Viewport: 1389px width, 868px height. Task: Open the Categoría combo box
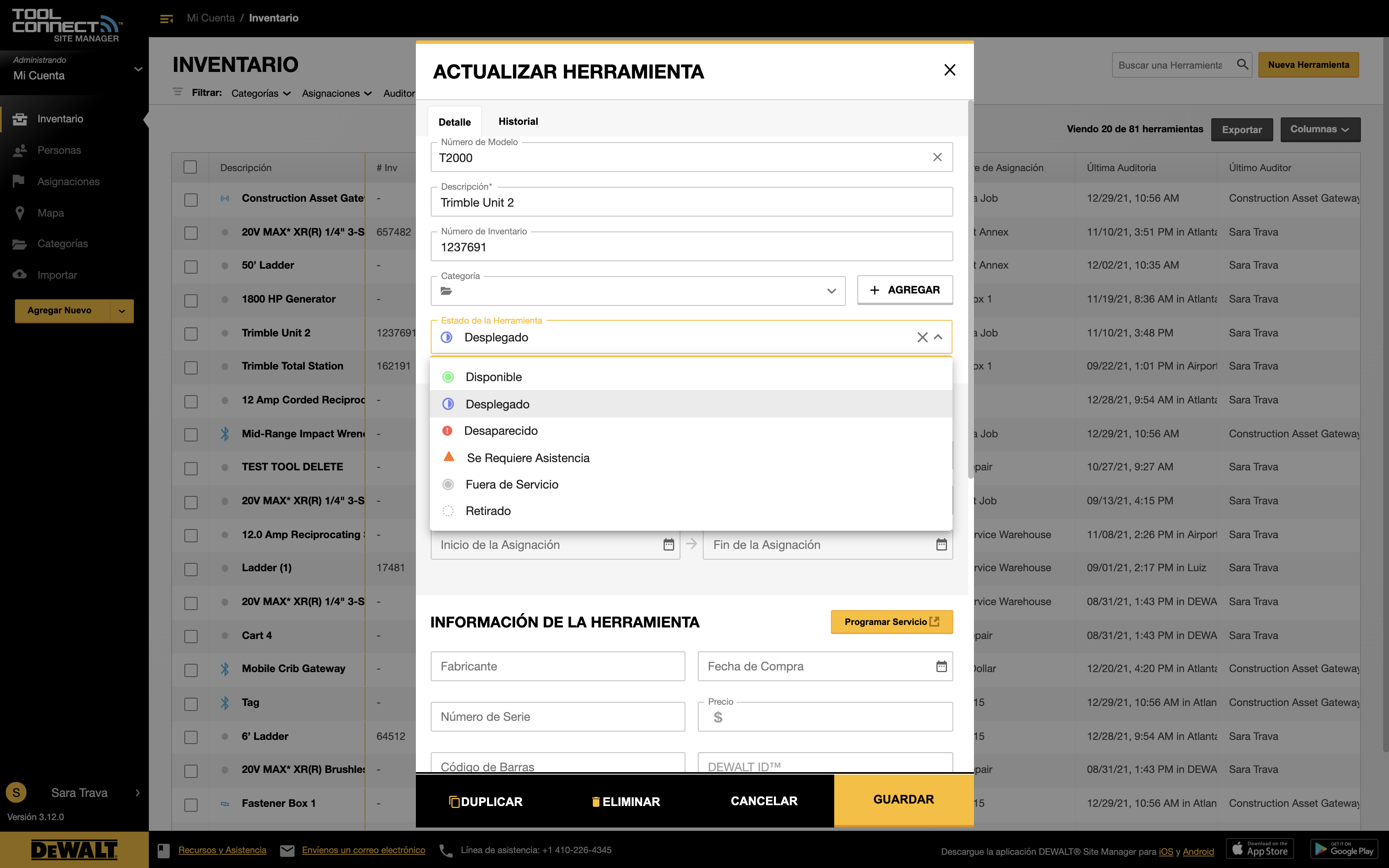tap(638, 291)
